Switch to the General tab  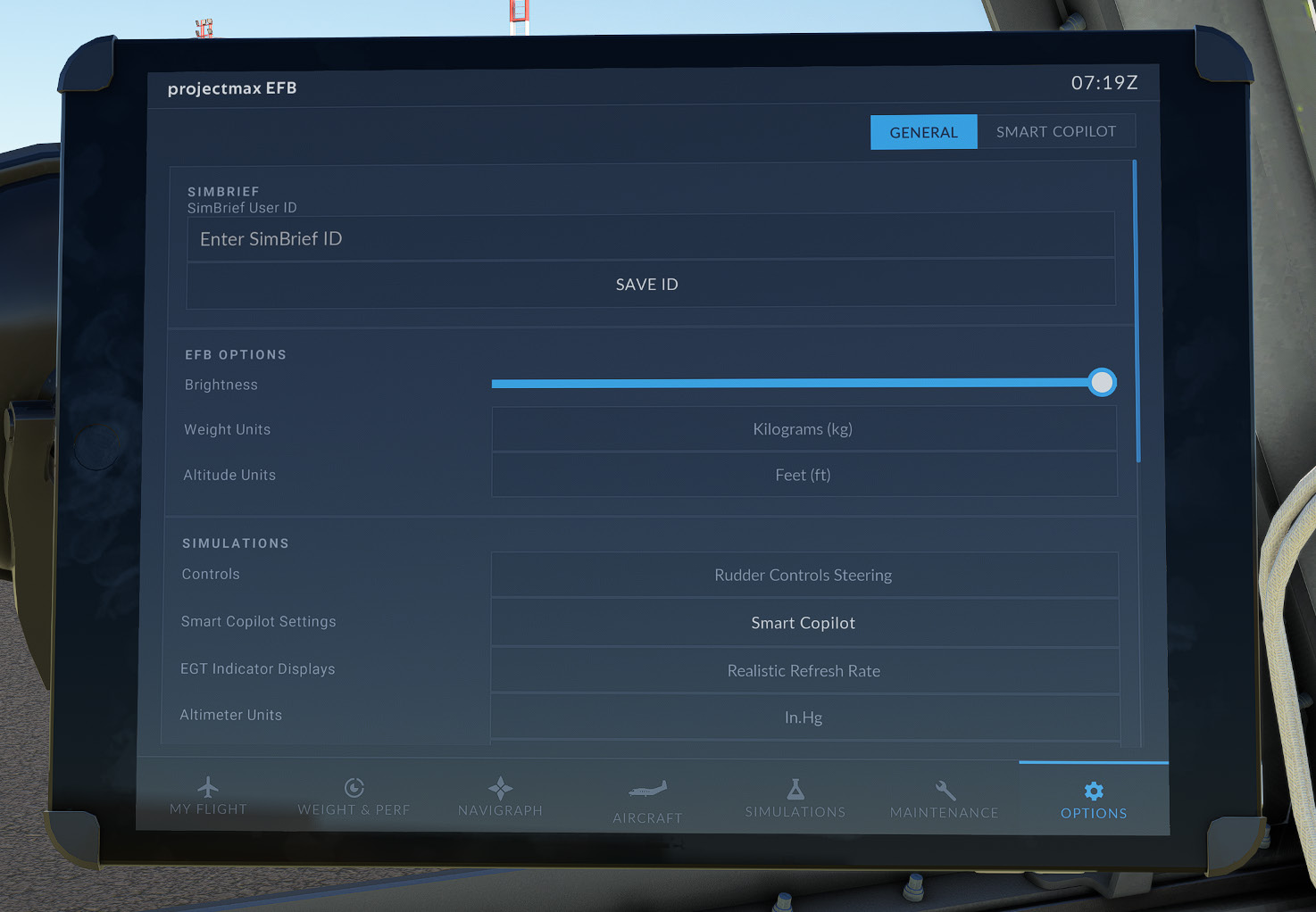point(924,132)
